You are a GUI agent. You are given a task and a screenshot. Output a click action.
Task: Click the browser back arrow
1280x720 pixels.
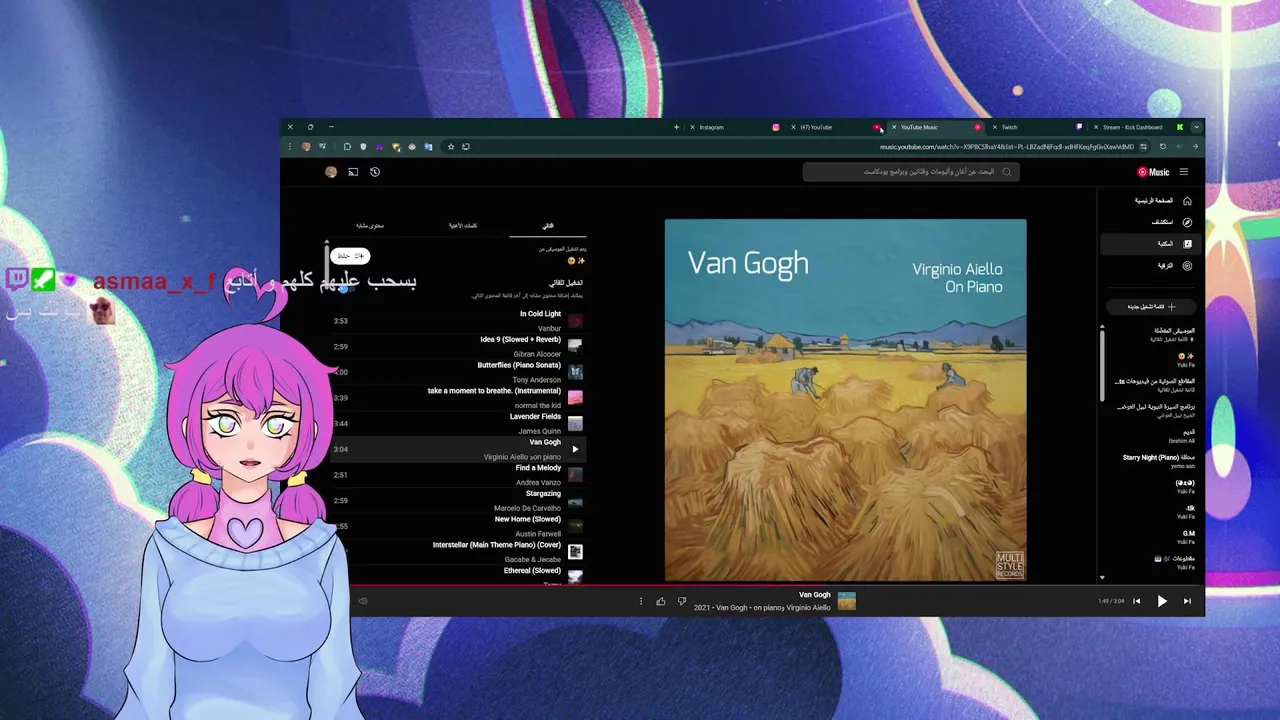(1194, 147)
